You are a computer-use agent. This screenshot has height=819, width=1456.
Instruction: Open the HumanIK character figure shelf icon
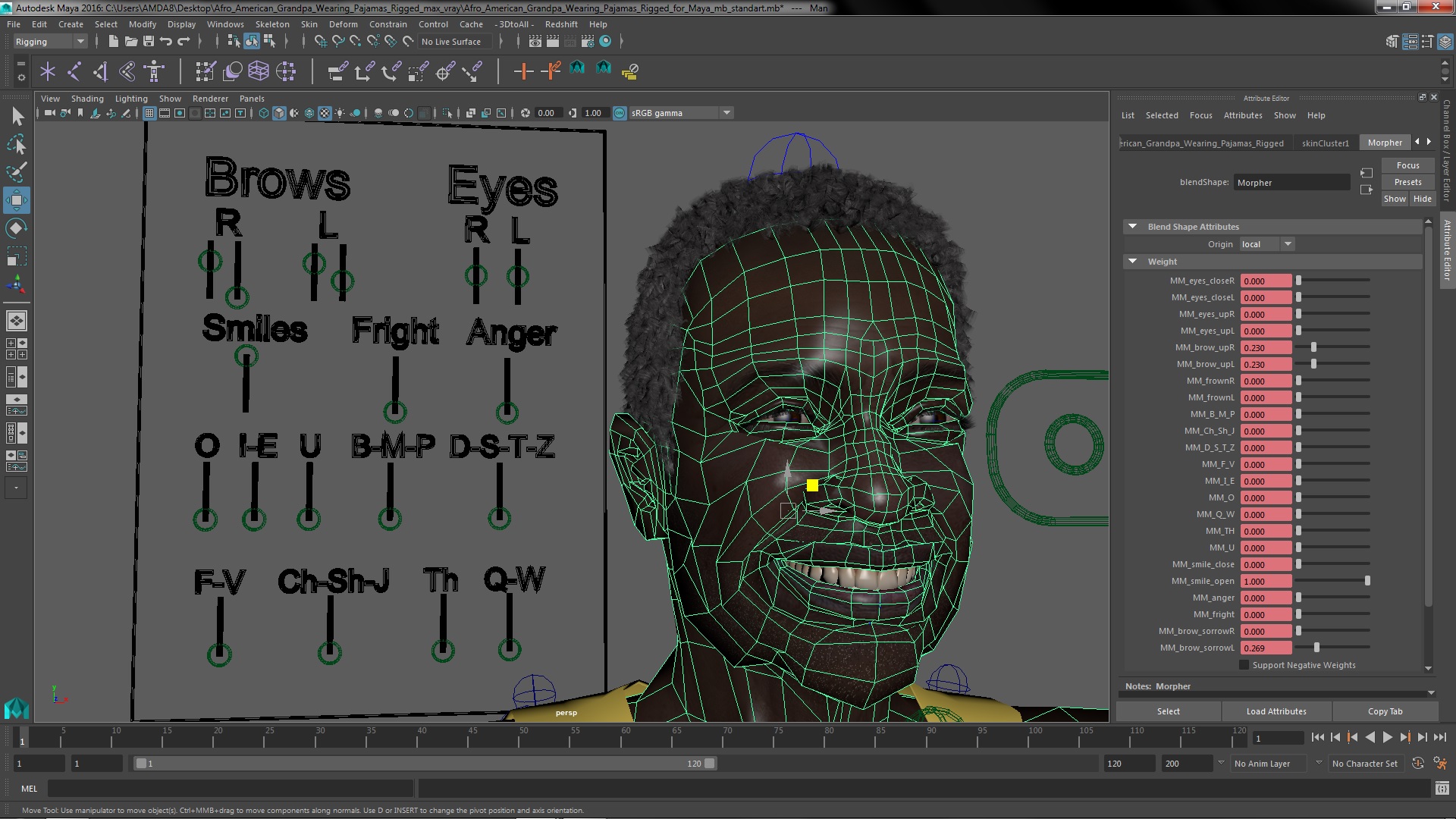coord(154,71)
